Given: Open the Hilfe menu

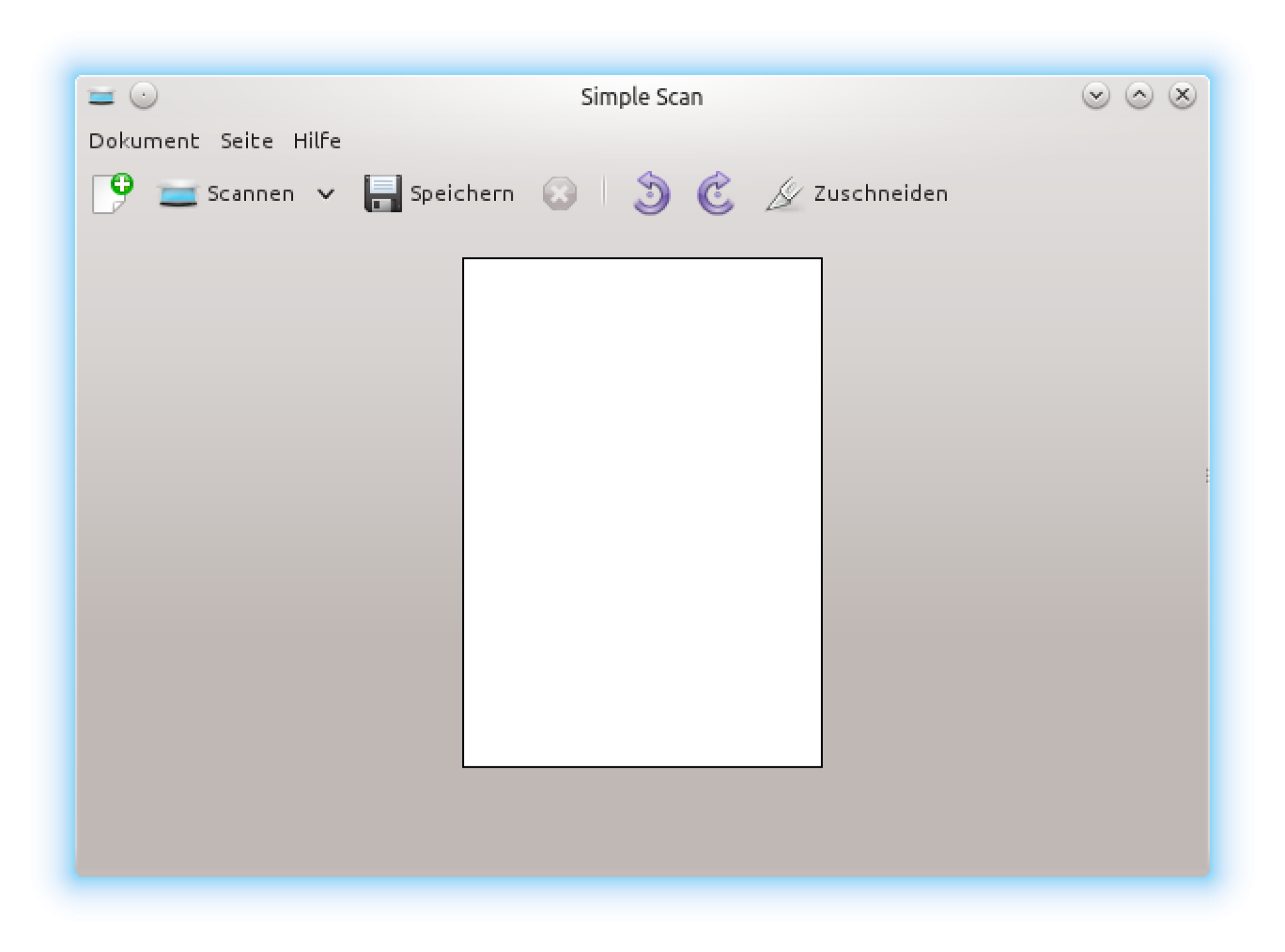Looking at the screenshot, I should click(317, 141).
